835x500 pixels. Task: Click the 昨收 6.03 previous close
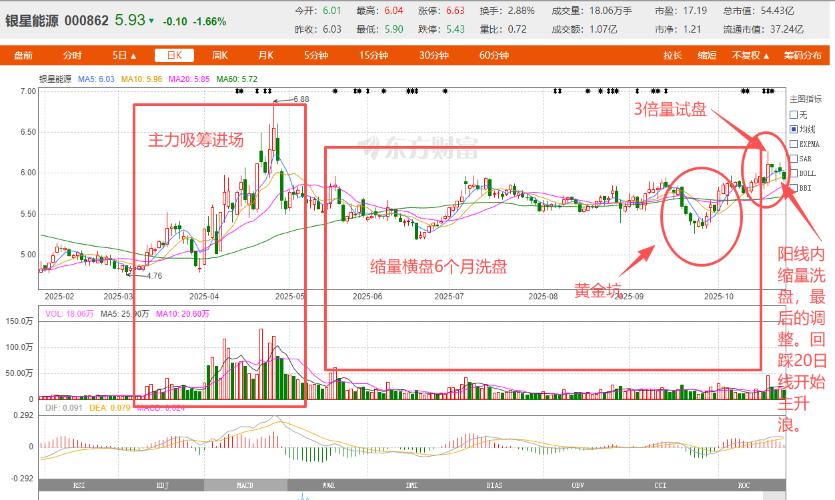coord(318,29)
